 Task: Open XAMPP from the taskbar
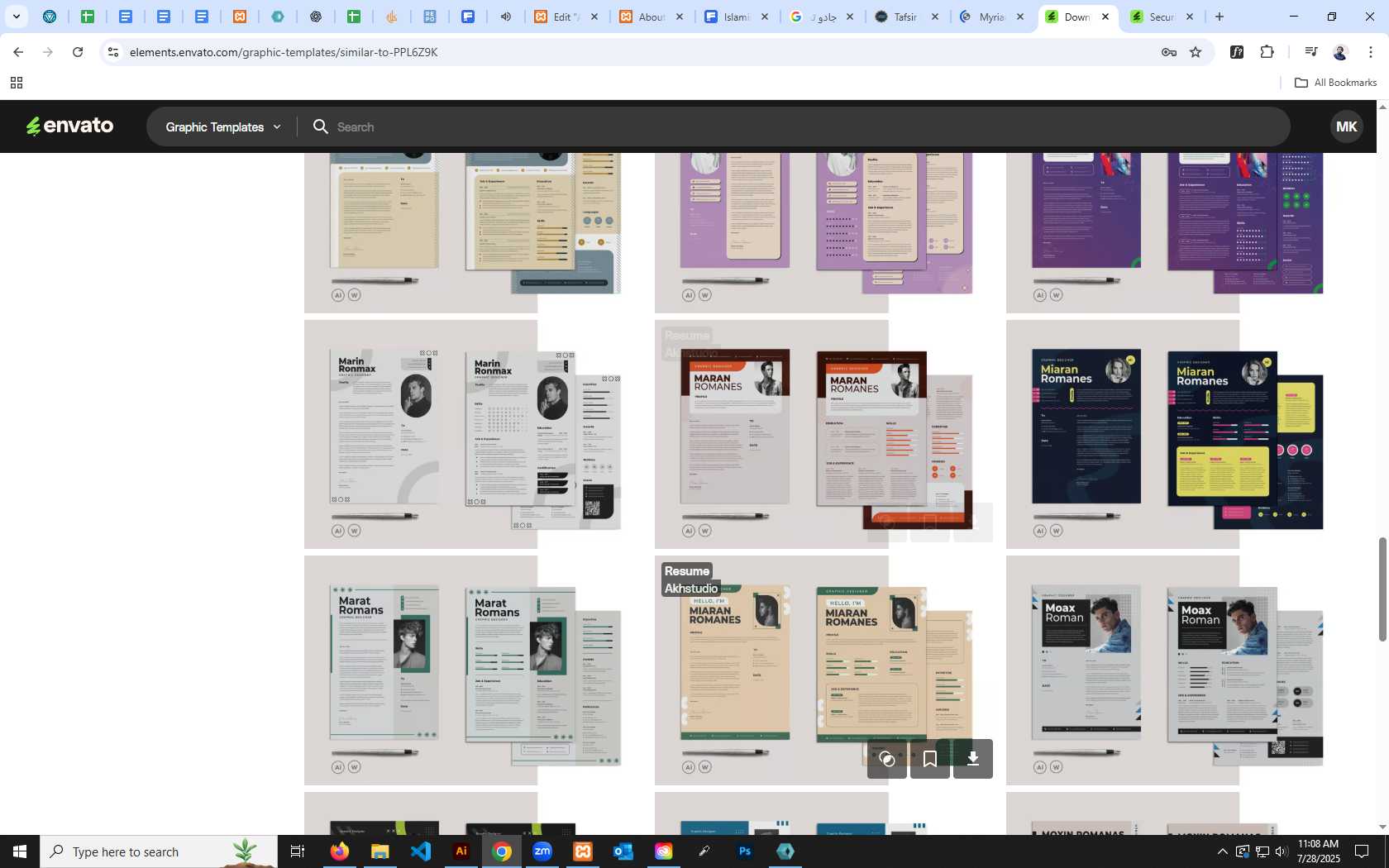583,851
